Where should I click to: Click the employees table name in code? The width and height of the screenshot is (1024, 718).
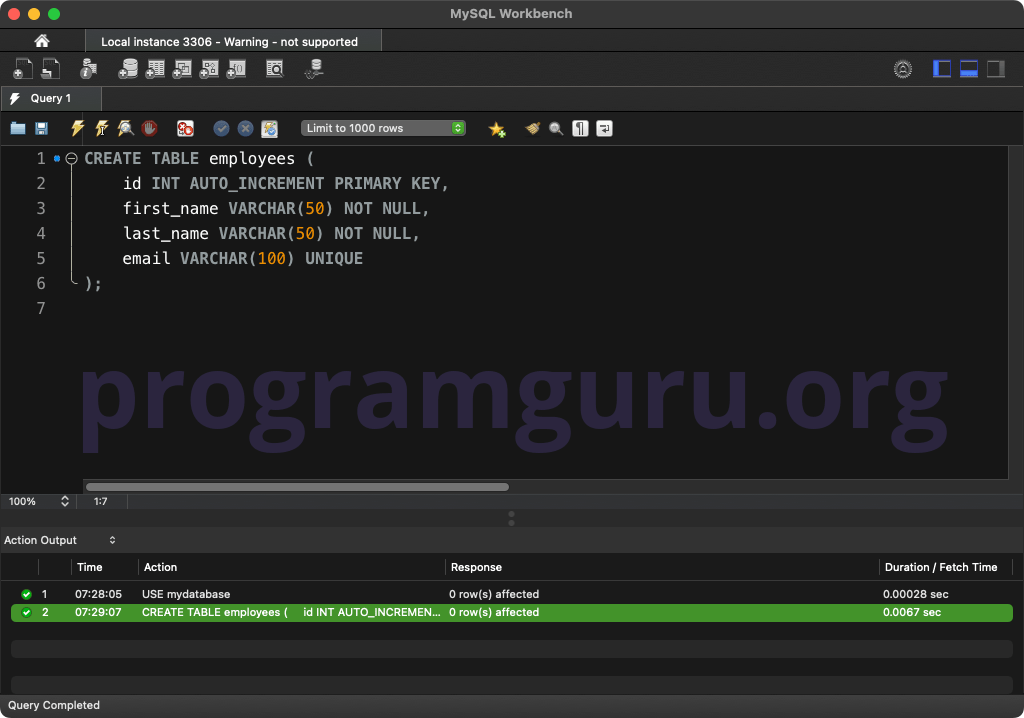(251, 159)
